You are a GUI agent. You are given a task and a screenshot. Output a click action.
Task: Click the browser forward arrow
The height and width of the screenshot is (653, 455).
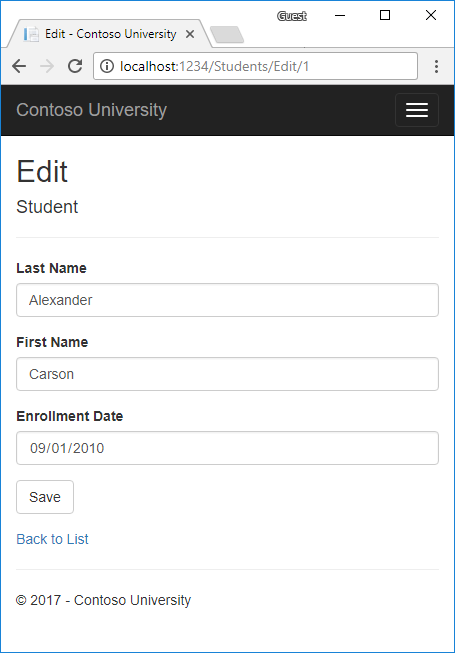tap(47, 66)
